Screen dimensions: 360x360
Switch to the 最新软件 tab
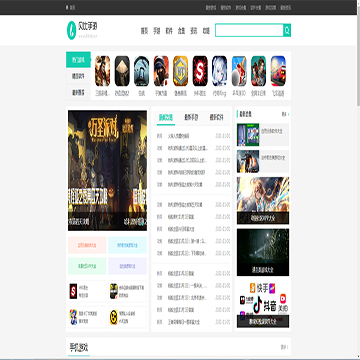tap(217, 117)
